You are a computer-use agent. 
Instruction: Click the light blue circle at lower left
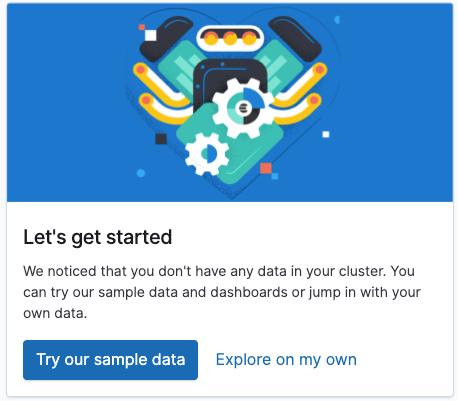141,173
